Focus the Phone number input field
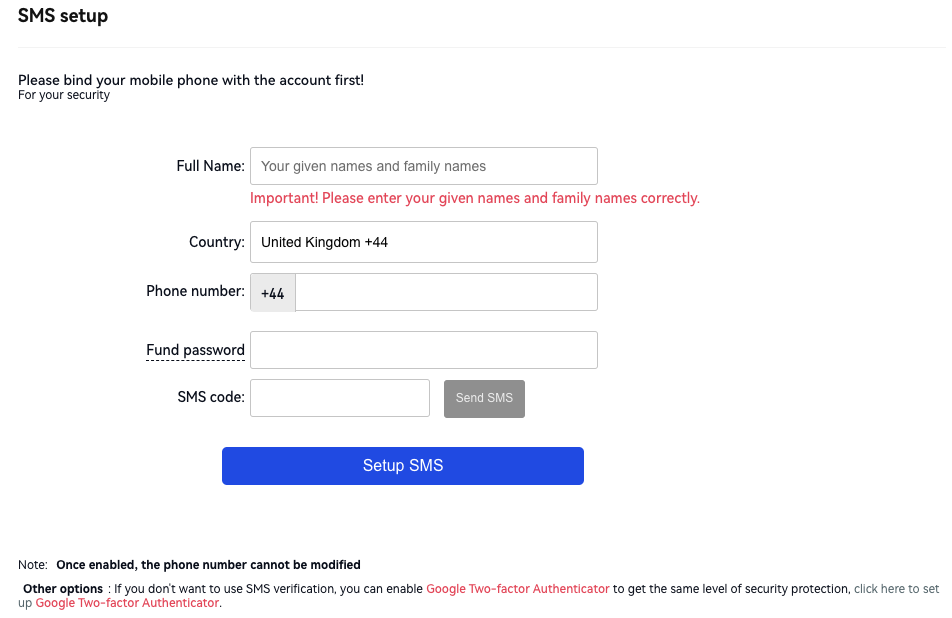 pos(446,293)
